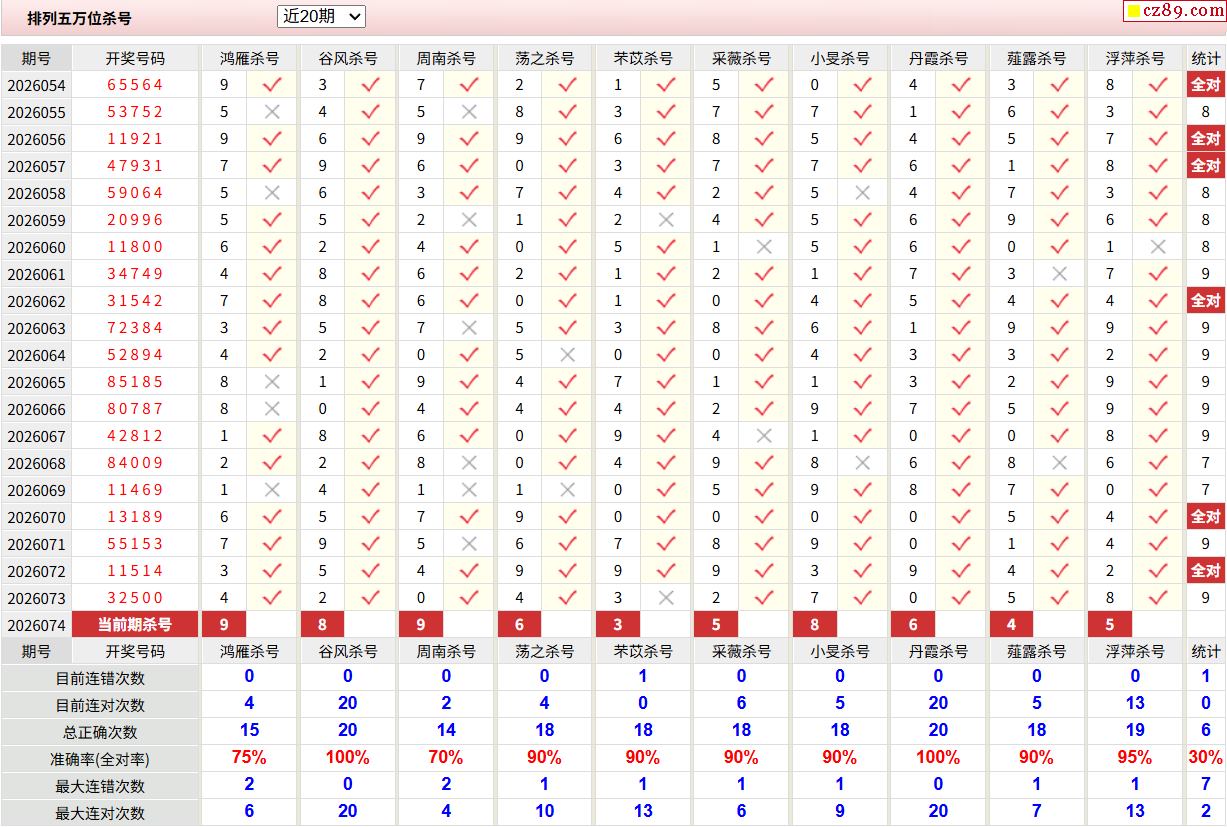Click the X mark for 周南杀号 in row 2026055
Viewport: 1227px width, 827px height.
(469, 112)
